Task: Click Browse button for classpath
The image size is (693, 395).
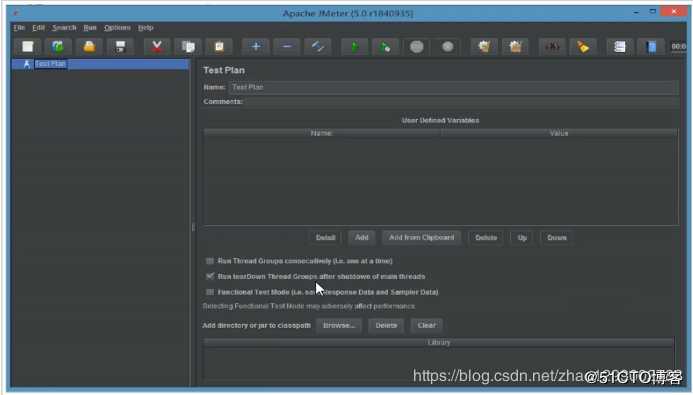Action: point(339,326)
